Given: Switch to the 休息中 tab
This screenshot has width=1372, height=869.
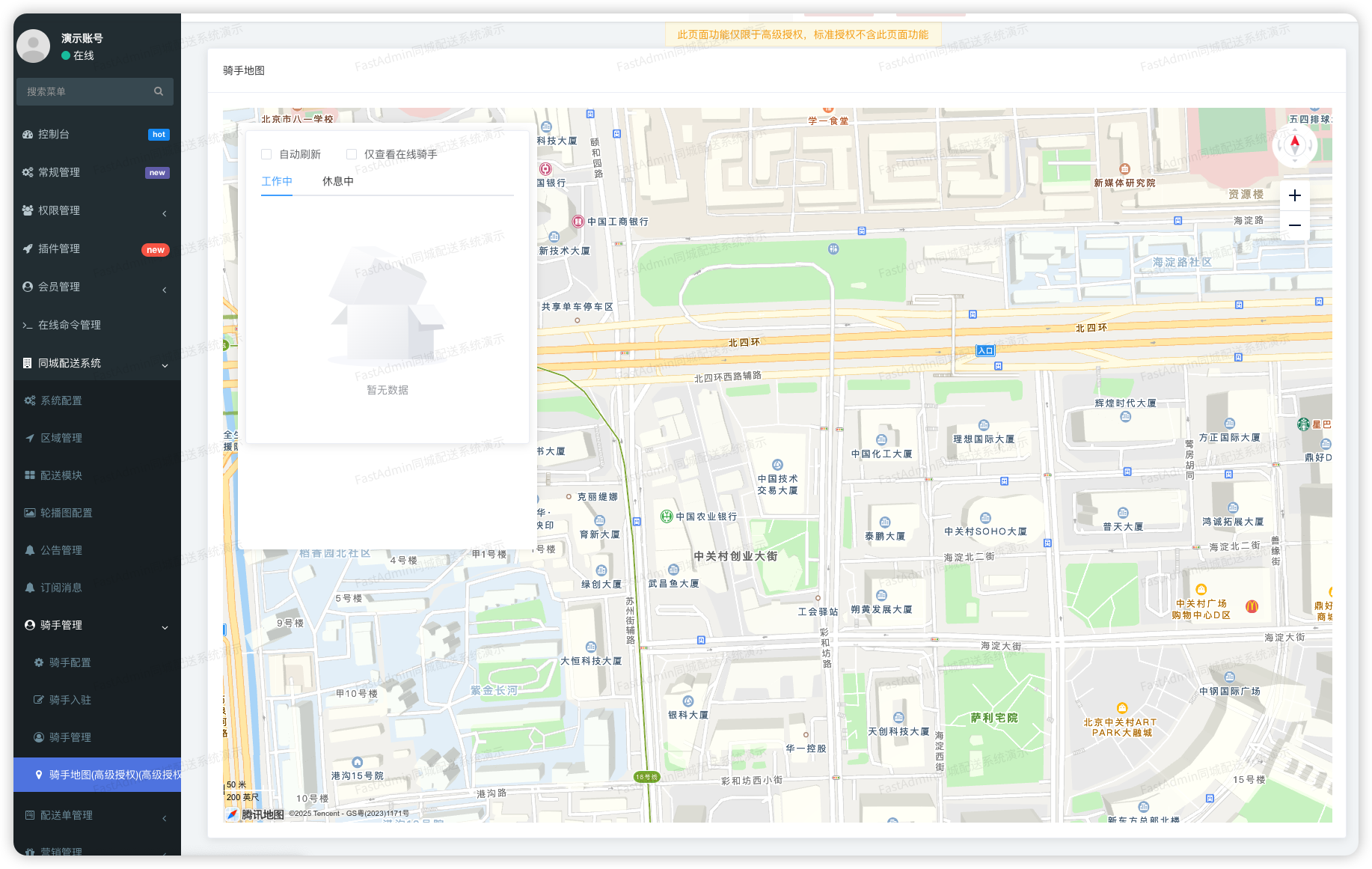Looking at the screenshot, I should [337, 181].
